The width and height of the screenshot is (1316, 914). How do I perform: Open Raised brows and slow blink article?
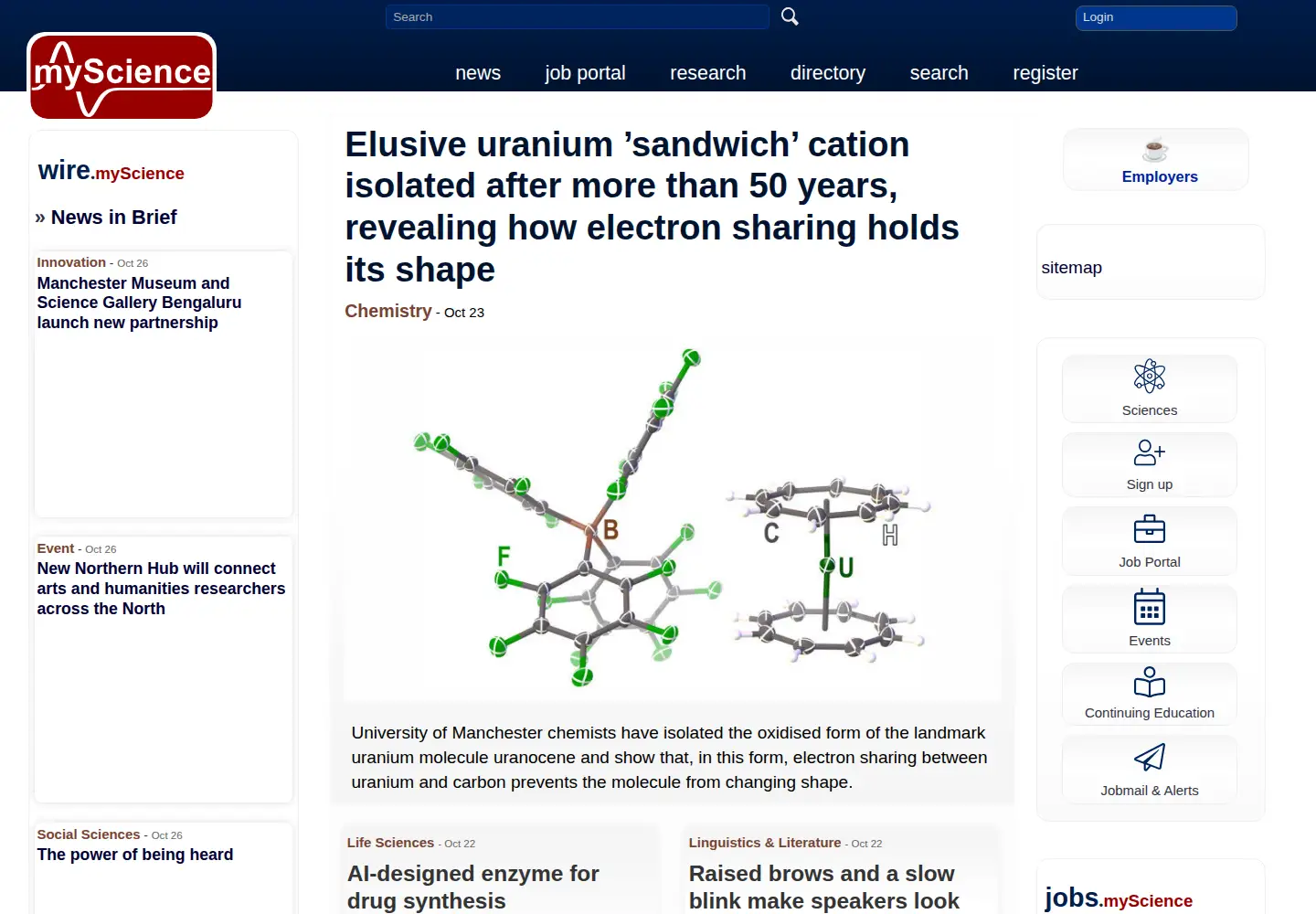[x=824, y=887]
